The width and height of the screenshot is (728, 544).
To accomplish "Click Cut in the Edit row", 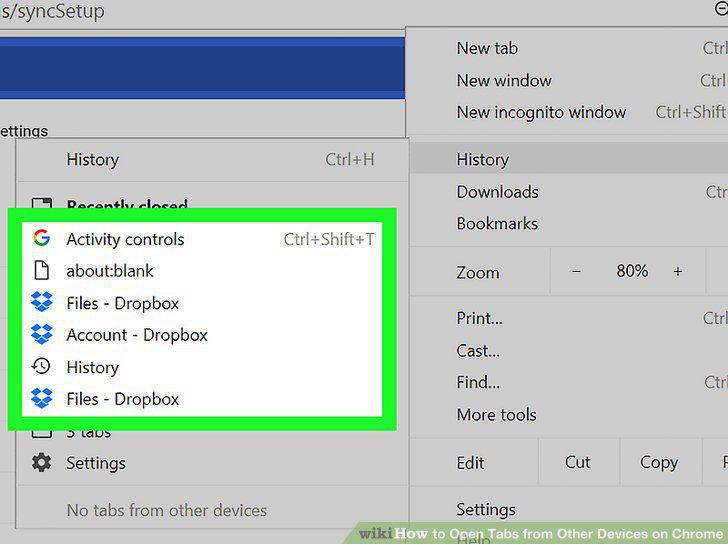I will coord(578,462).
